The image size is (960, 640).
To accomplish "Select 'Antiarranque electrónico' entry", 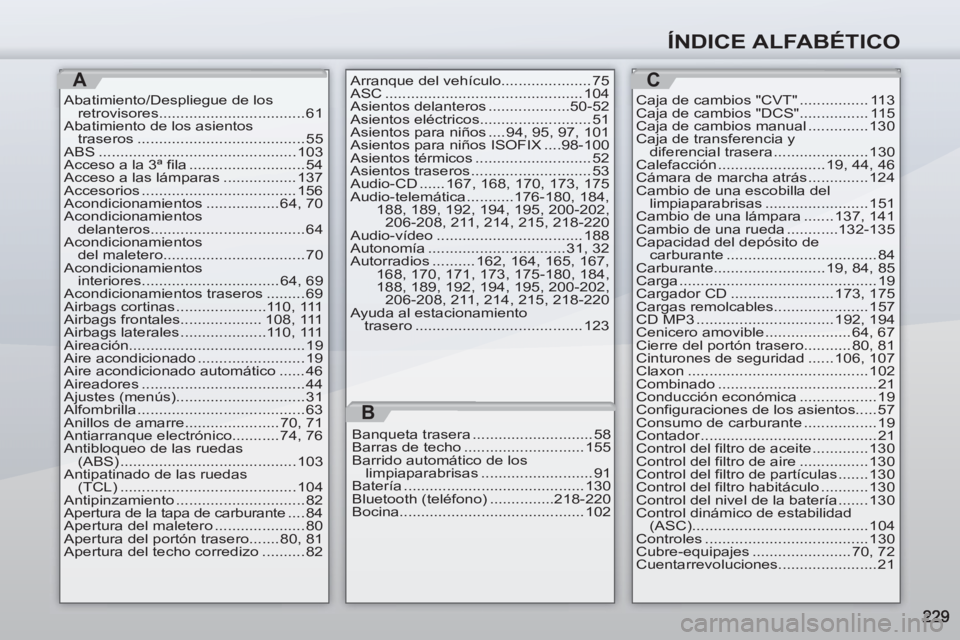I will coord(193,435).
